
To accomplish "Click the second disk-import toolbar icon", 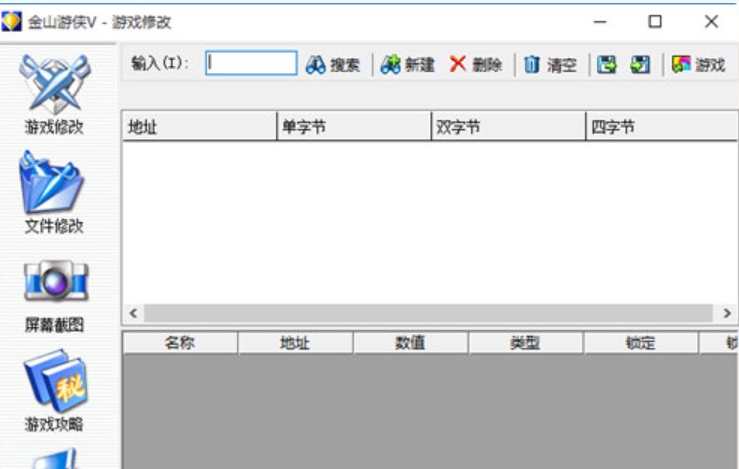I will point(640,65).
